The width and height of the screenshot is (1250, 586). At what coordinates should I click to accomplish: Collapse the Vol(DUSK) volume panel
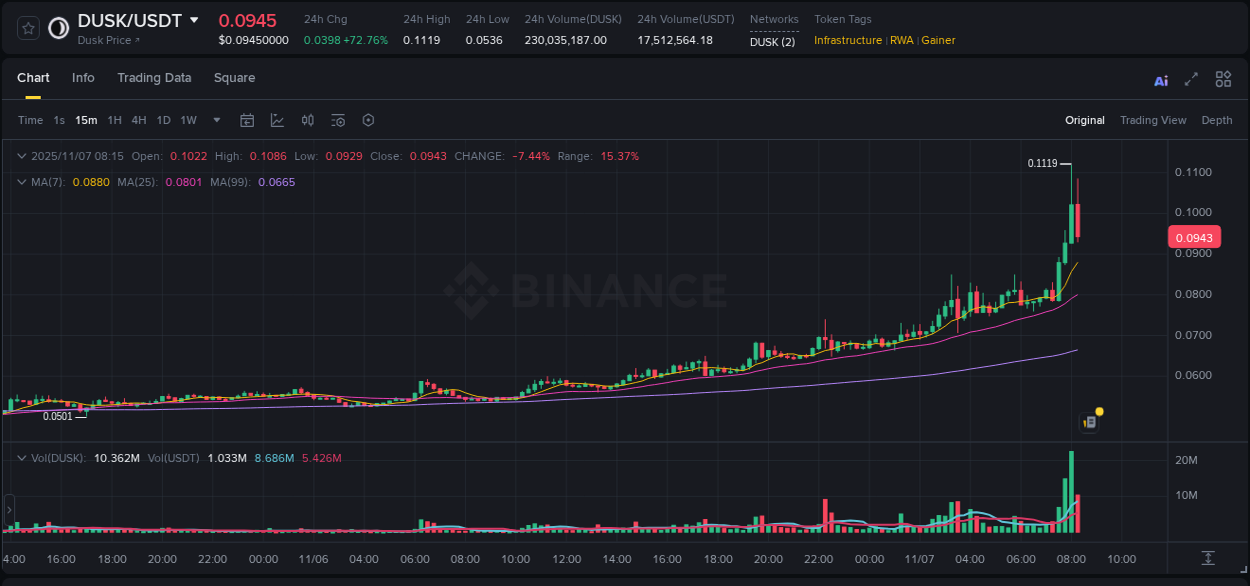[20, 457]
